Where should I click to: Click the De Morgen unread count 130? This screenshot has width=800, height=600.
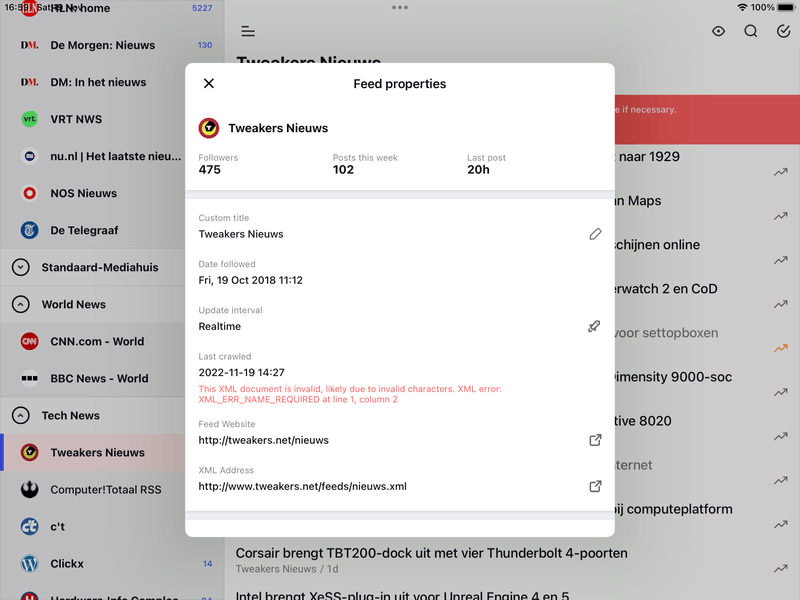[x=205, y=45]
